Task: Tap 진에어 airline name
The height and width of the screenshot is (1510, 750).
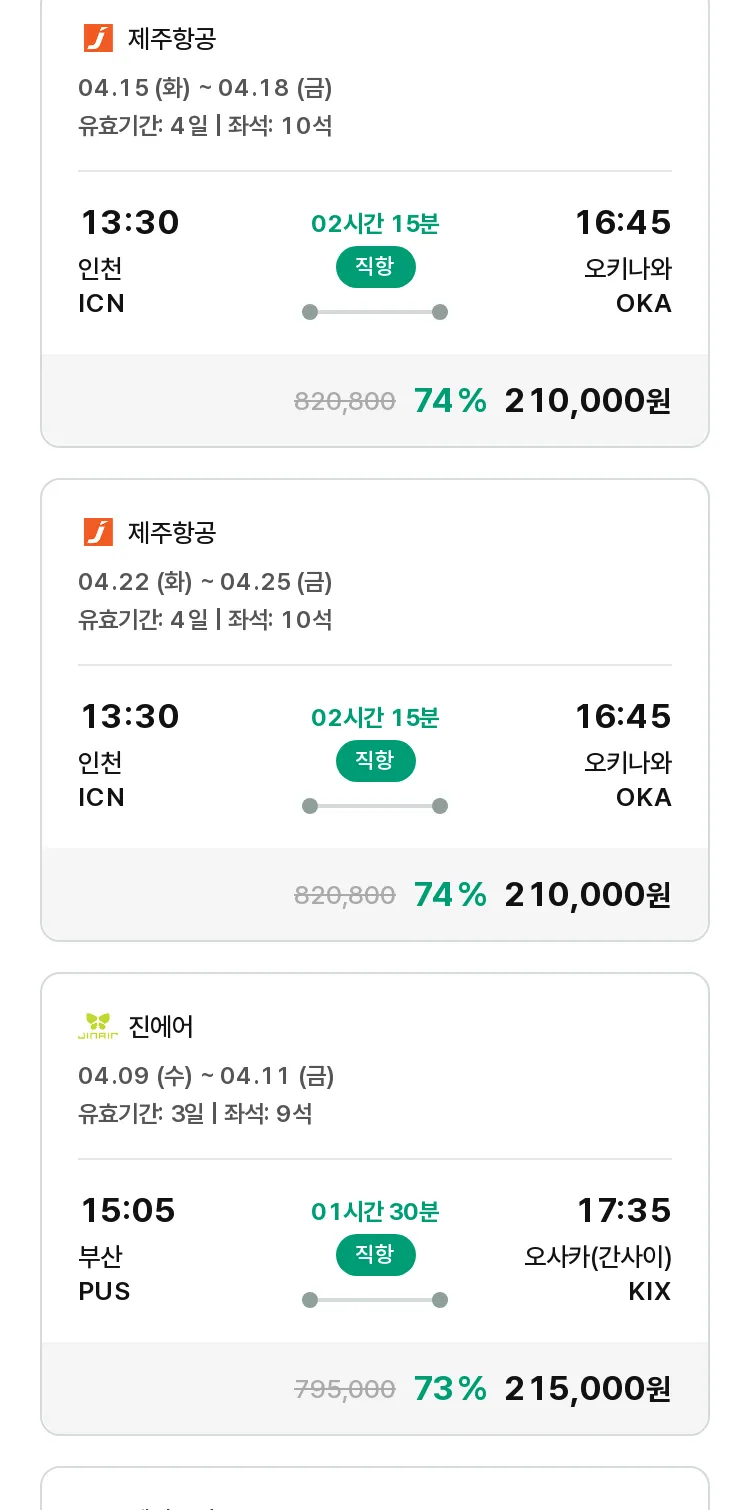Action: (161, 1026)
